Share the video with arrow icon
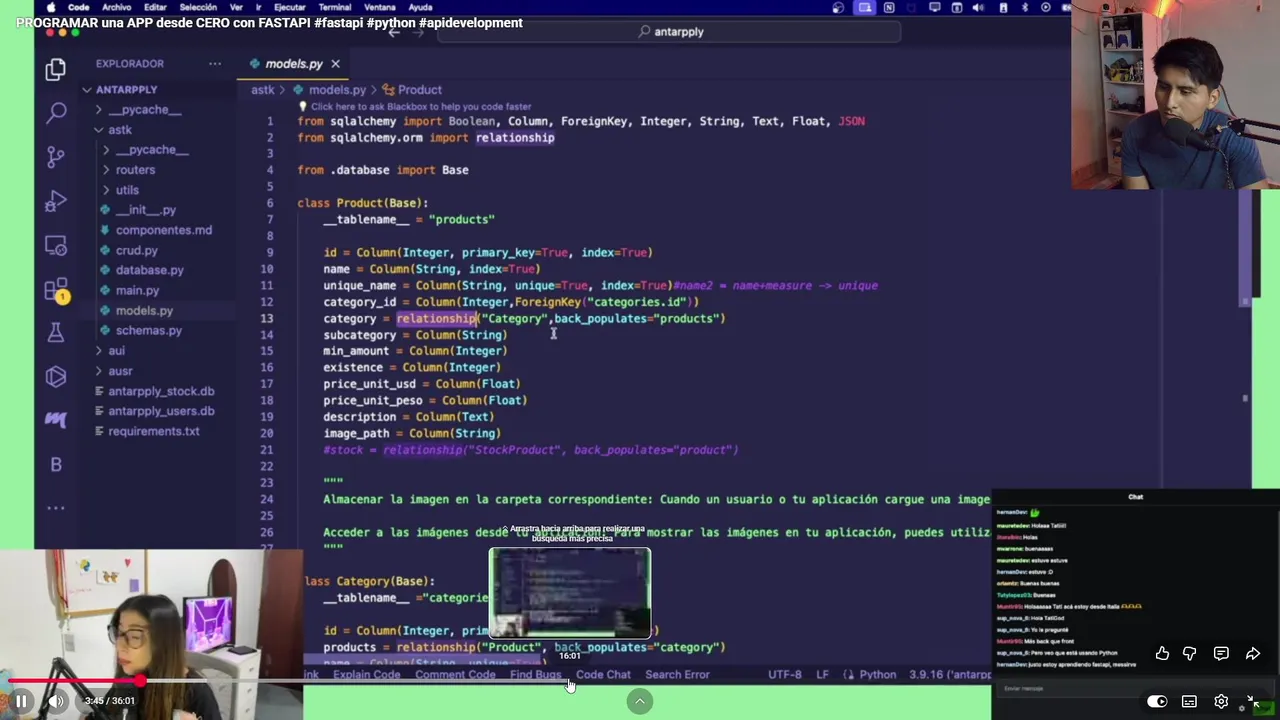The image size is (1280, 720). pyautogui.click(x=1253, y=653)
